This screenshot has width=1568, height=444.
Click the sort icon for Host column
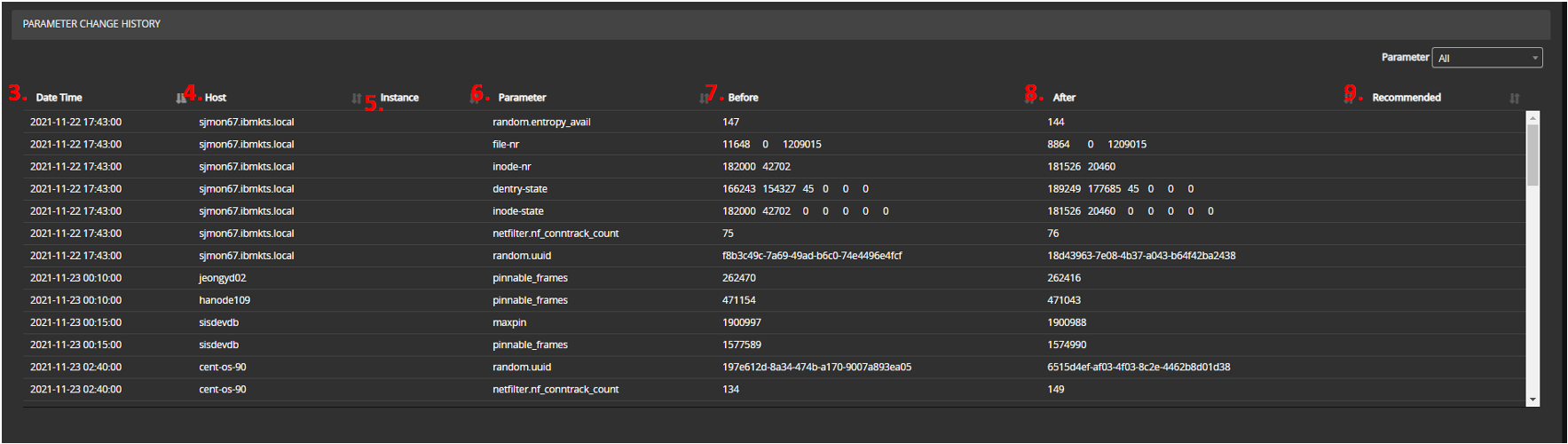[x=356, y=99]
